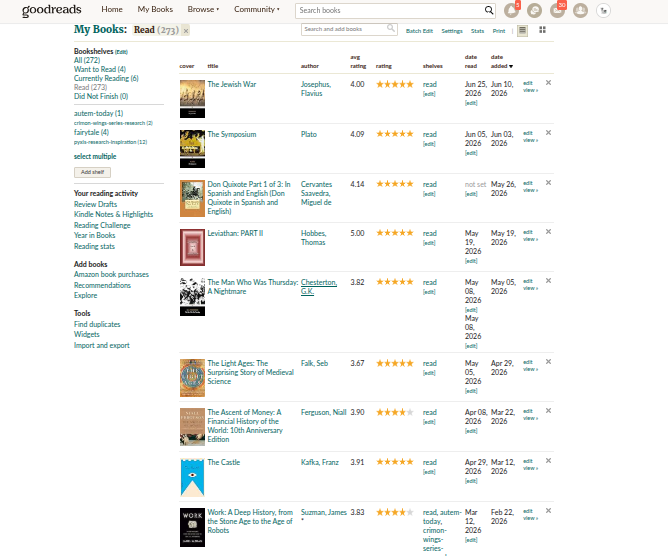Sort by date added column header

coord(501,61)
